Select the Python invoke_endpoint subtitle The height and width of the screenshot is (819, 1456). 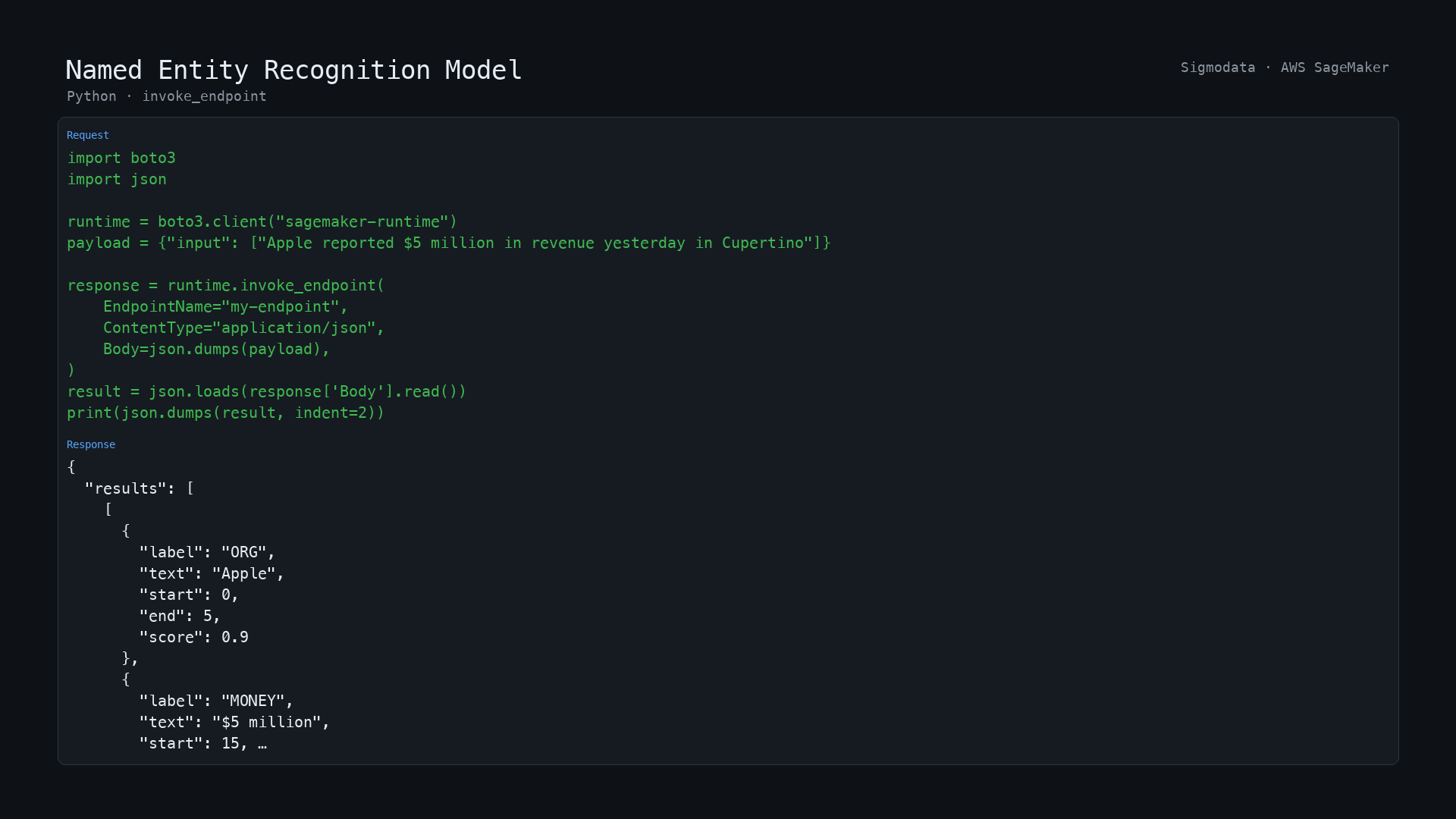(167, 96)
